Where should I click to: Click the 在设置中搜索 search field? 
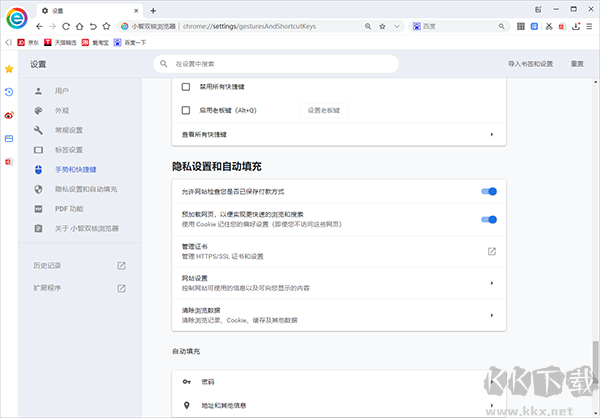click(320, 64)
